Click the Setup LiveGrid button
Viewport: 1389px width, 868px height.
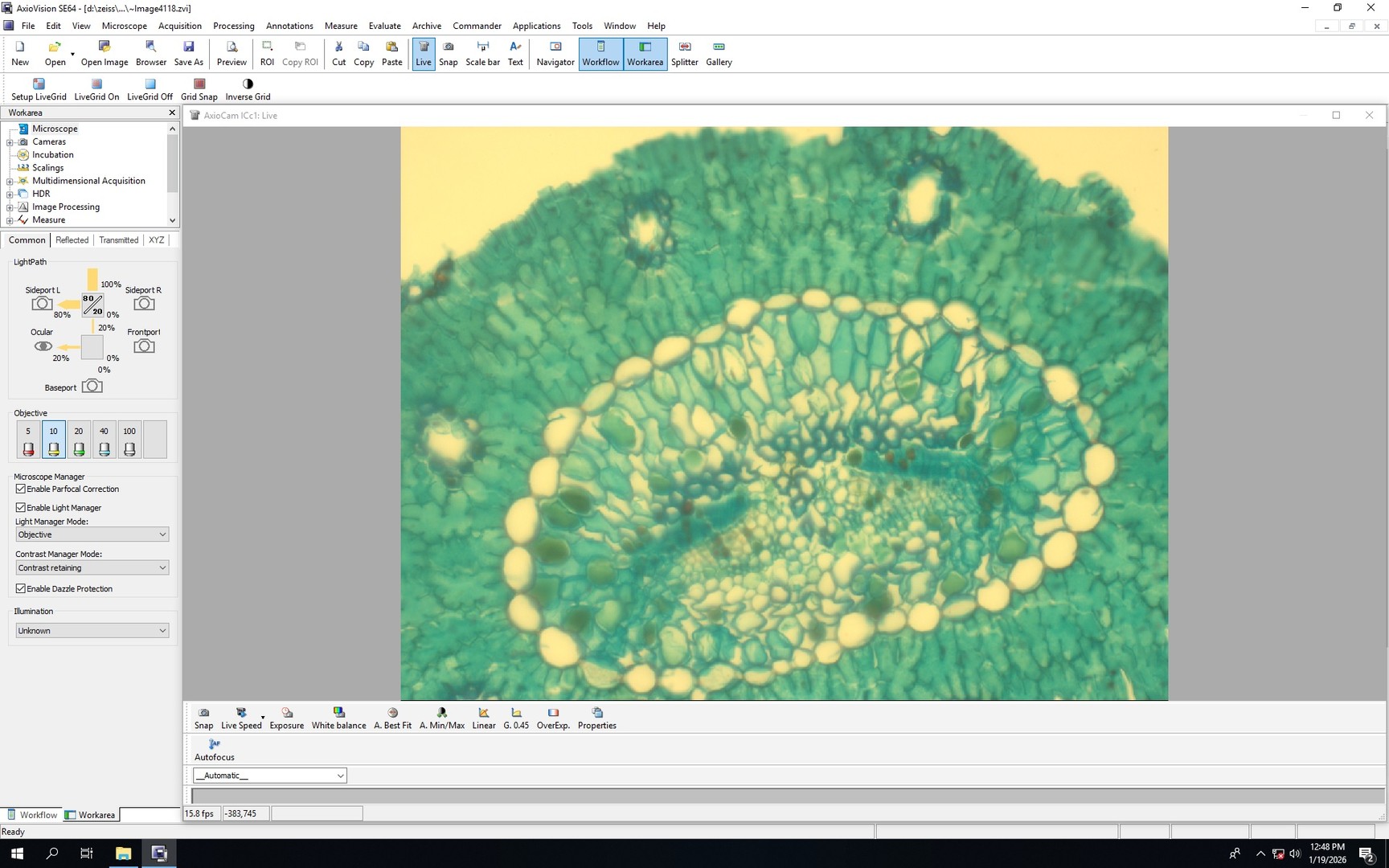(x=39, y=88)
